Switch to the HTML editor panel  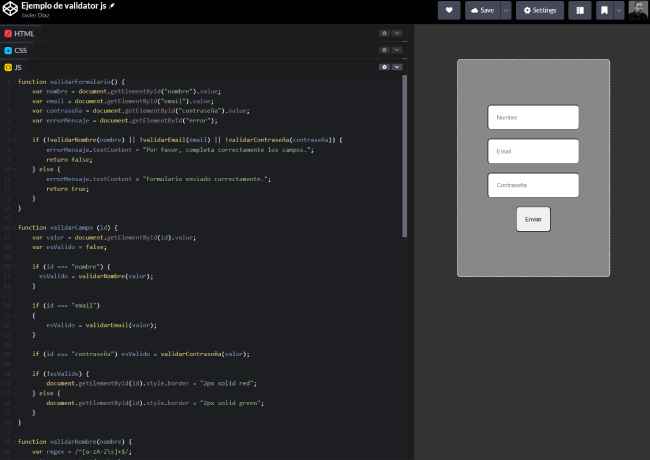click(19, 34)
